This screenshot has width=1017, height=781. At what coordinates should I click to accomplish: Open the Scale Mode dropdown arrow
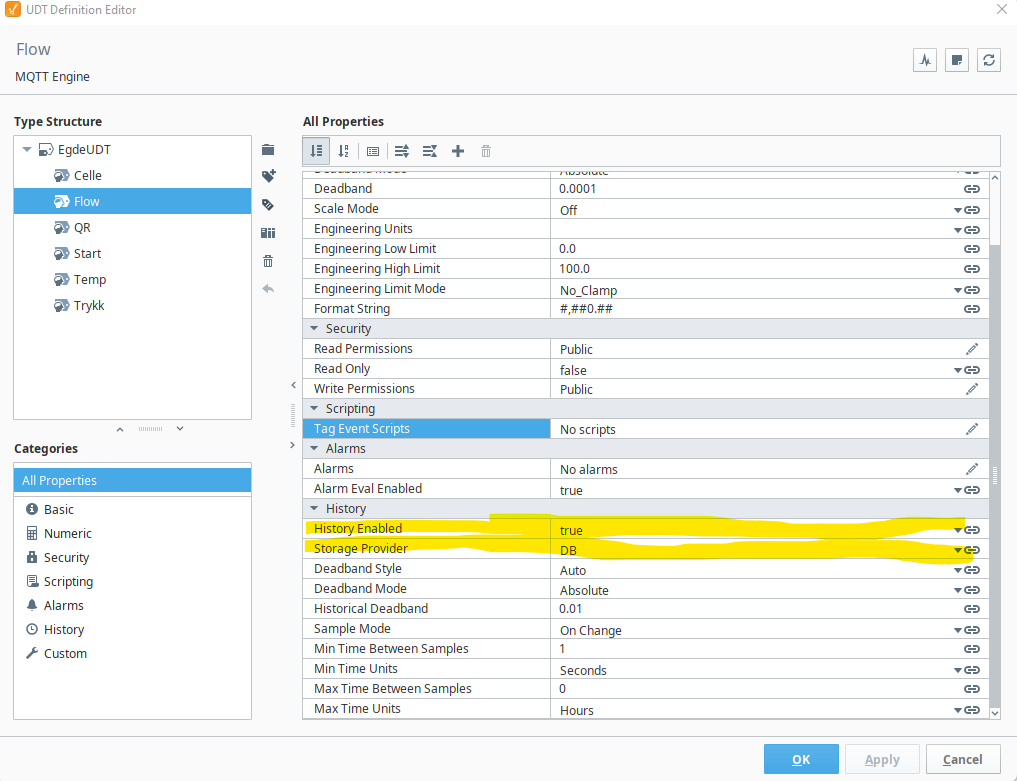click(957, 210)
